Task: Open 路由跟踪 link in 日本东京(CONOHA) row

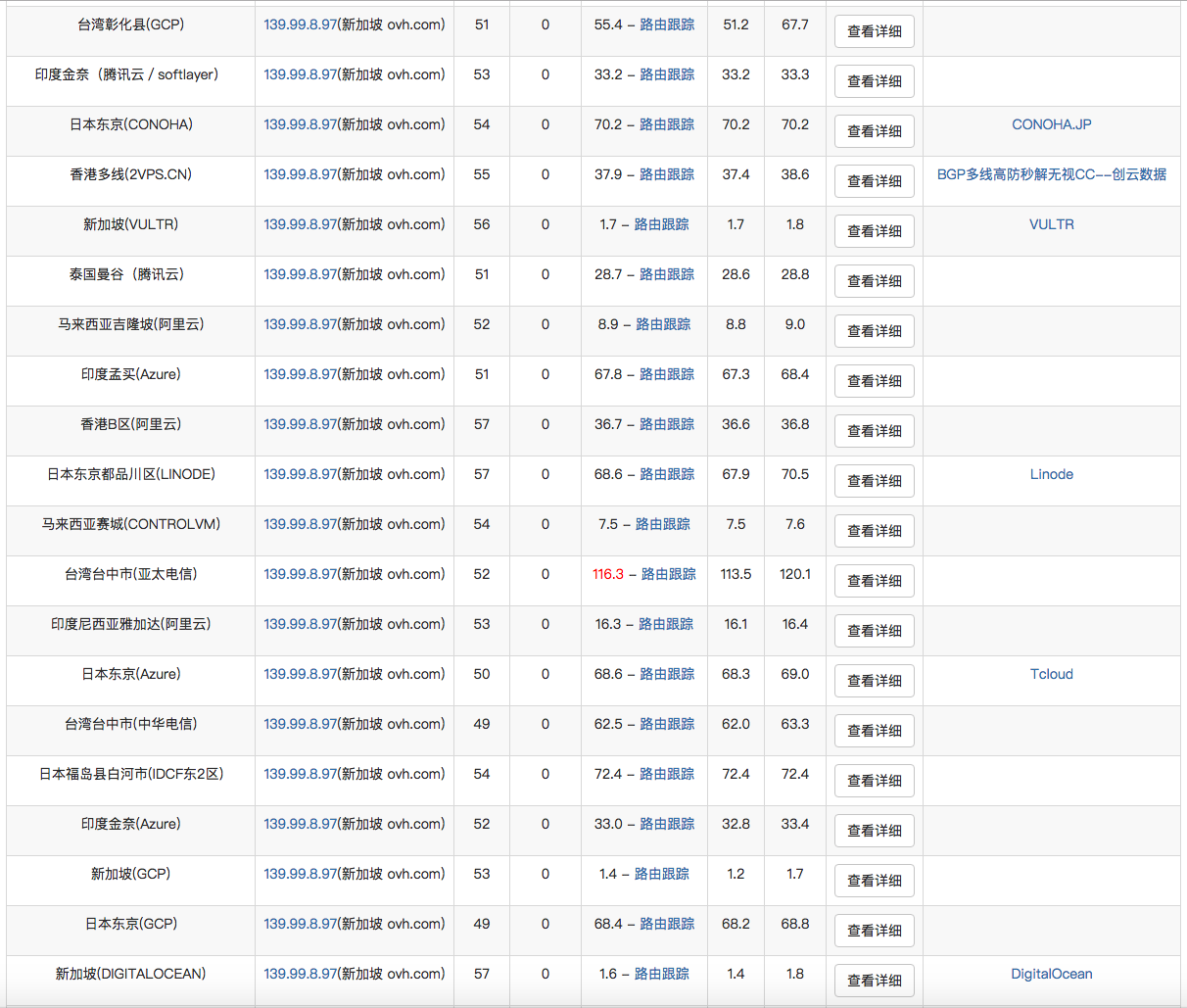Action: click(x=666, y=124)
